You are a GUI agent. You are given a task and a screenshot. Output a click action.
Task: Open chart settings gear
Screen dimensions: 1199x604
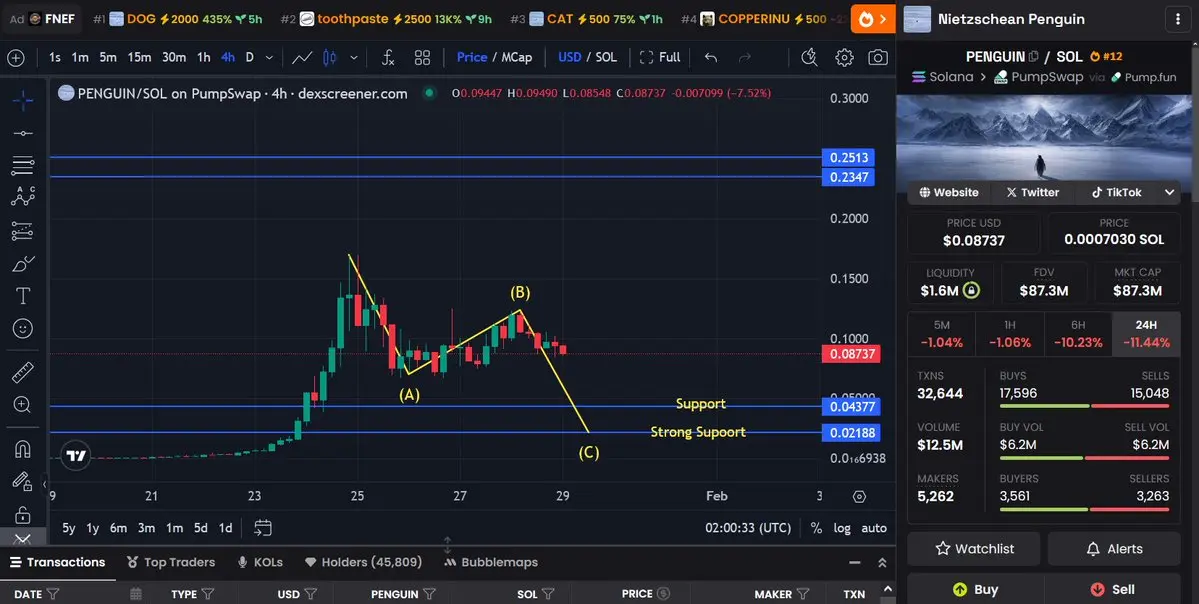point(844,57)
